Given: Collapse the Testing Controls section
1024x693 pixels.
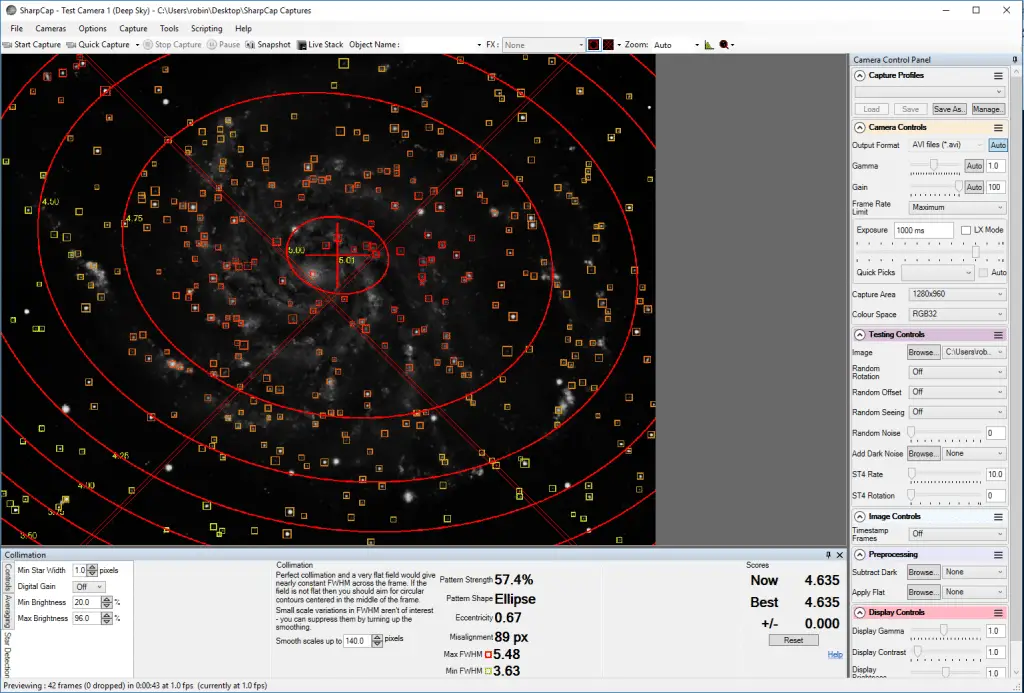Looking at the screenshot, I should (859, 334).
